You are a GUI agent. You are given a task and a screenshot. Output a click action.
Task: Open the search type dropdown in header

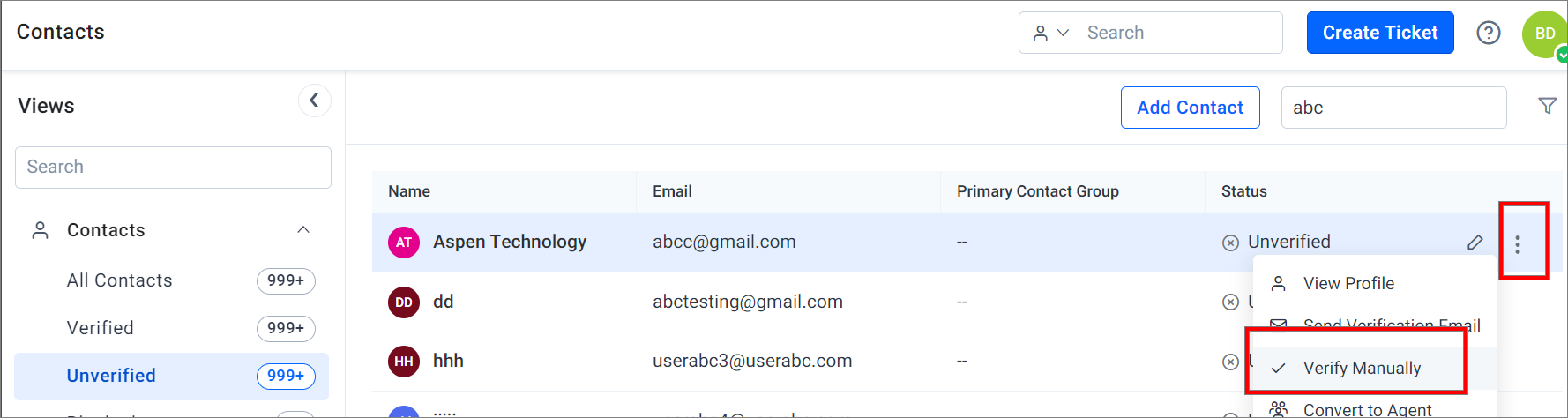click(x=1051, y=33)
